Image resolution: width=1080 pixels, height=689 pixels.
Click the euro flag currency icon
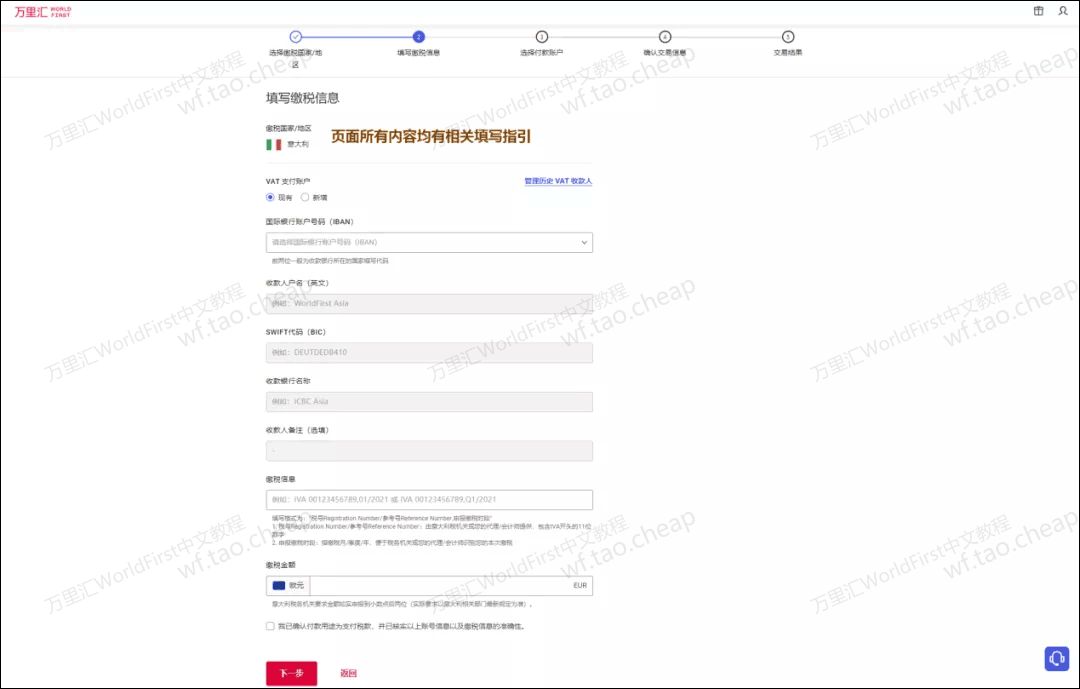(279, 586)
